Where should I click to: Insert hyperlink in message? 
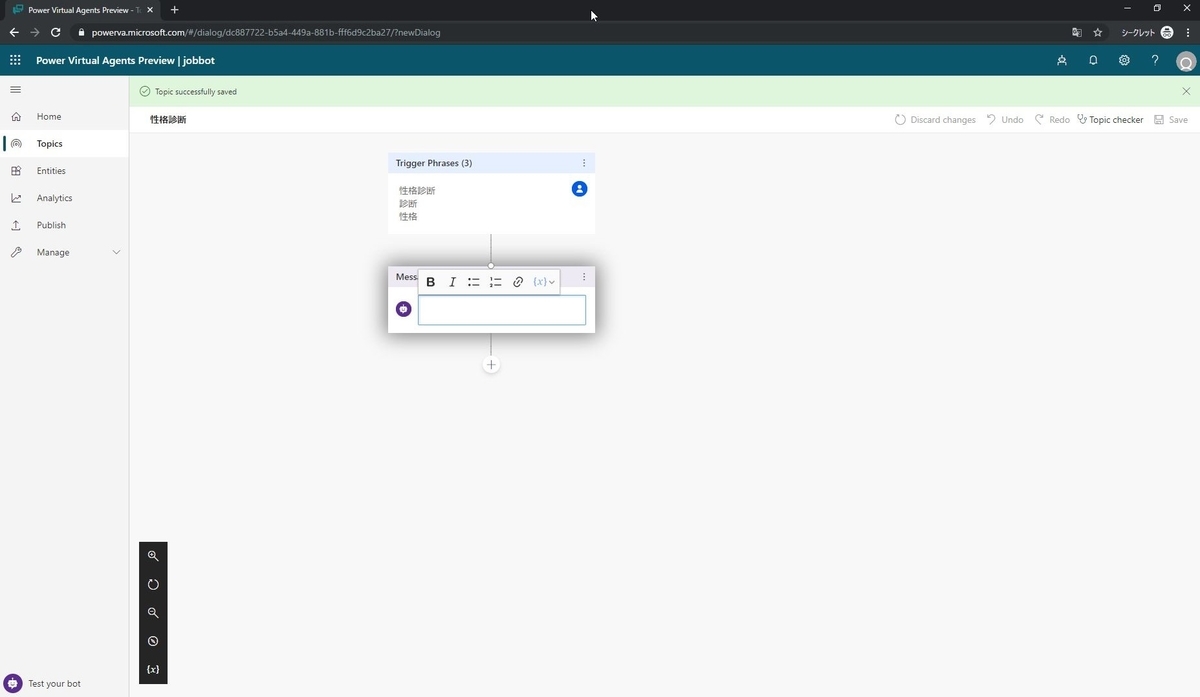[518, 282]
